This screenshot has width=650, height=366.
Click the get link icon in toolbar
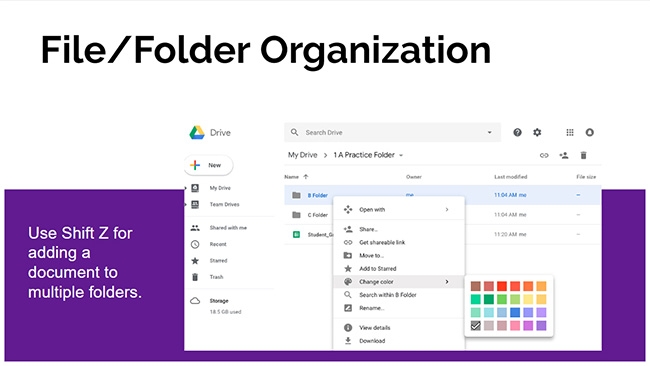(x=544, y=155)
